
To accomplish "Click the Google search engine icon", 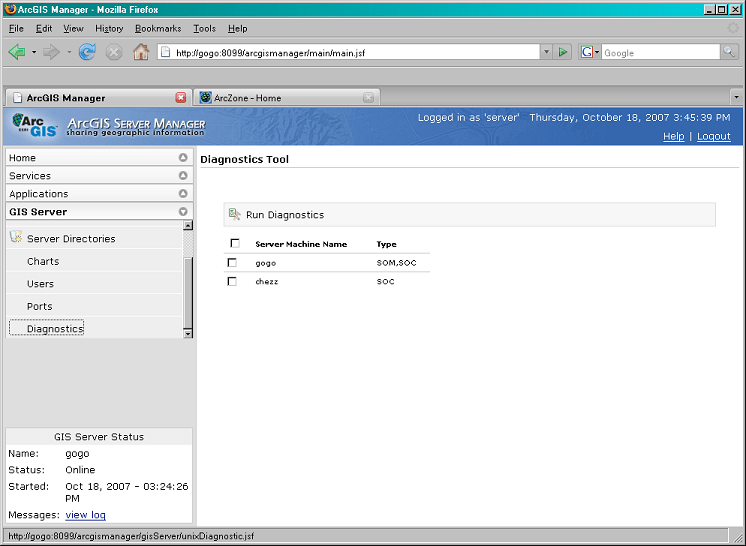I will tap(586, 52).
